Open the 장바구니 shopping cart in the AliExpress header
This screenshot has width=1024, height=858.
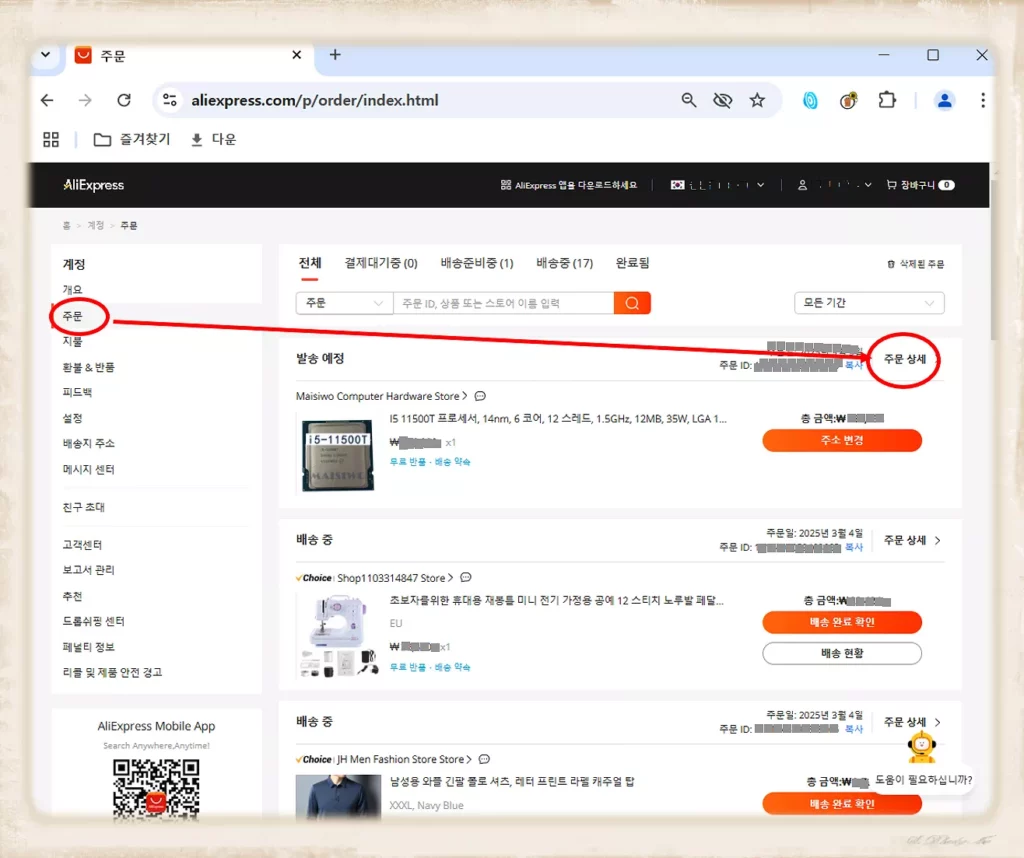click(x=920, y=185)
